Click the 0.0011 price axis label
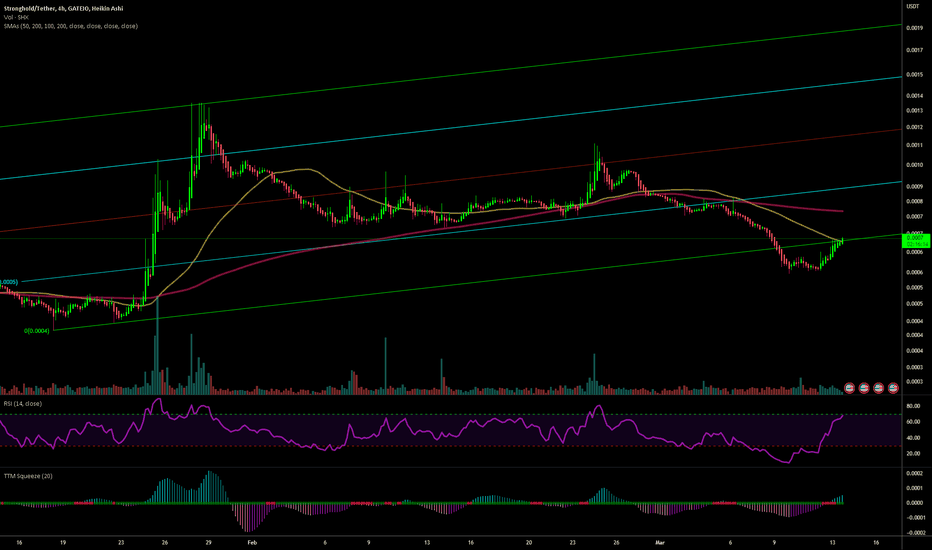 914,144
